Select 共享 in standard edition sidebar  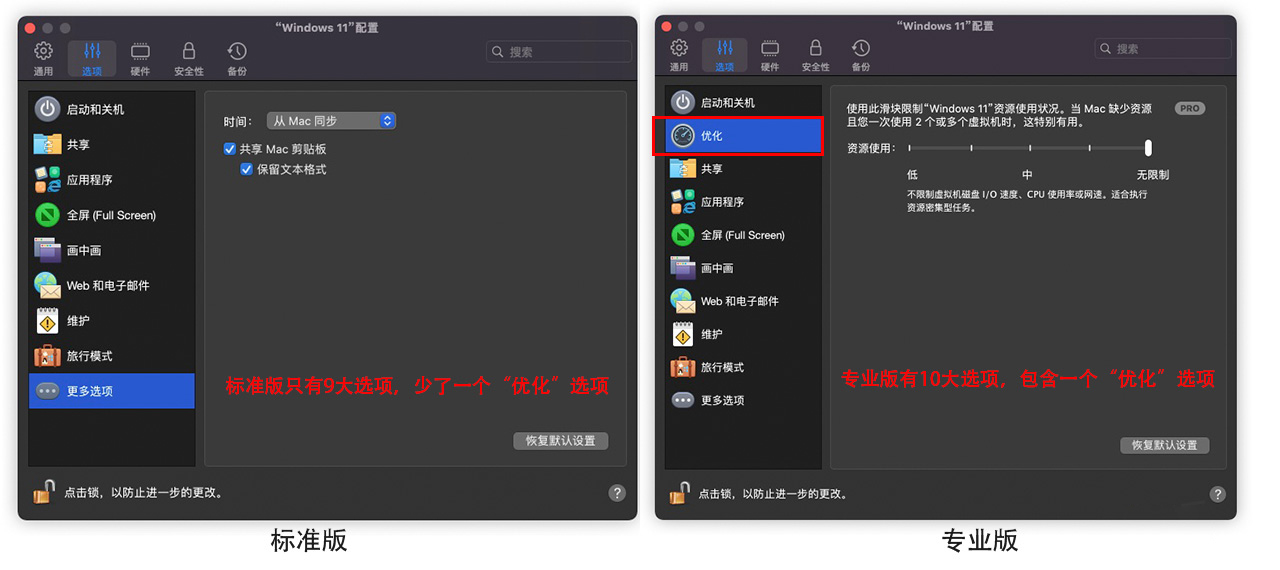pyautogui.click(x=112, y=144)
